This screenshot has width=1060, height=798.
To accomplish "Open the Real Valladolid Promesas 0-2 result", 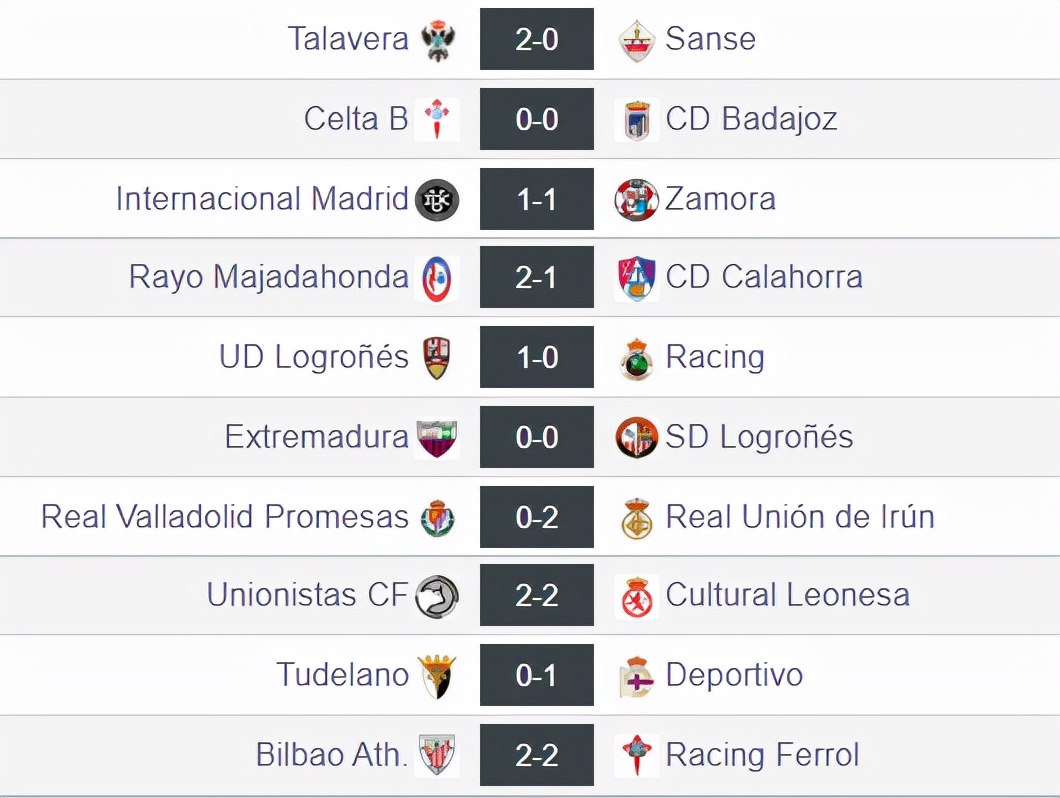I will pyautogui.click(x=537, y=517).
